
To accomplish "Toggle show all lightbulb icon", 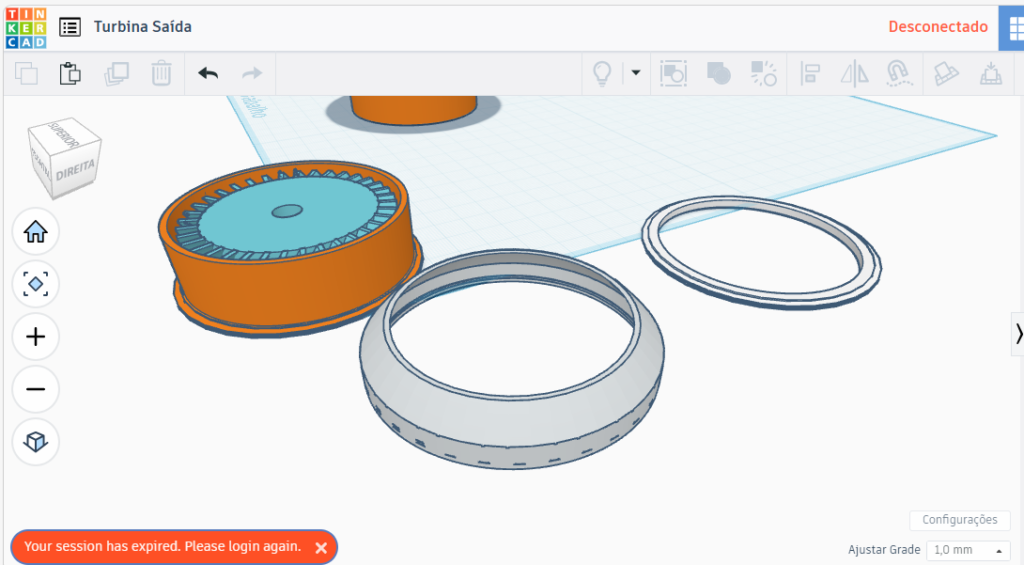I will pos(602,73).
